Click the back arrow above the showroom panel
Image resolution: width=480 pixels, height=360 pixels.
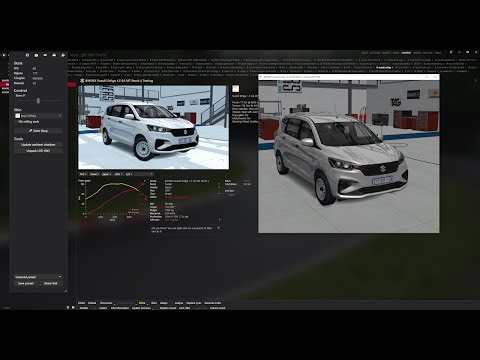coord(4,55)
